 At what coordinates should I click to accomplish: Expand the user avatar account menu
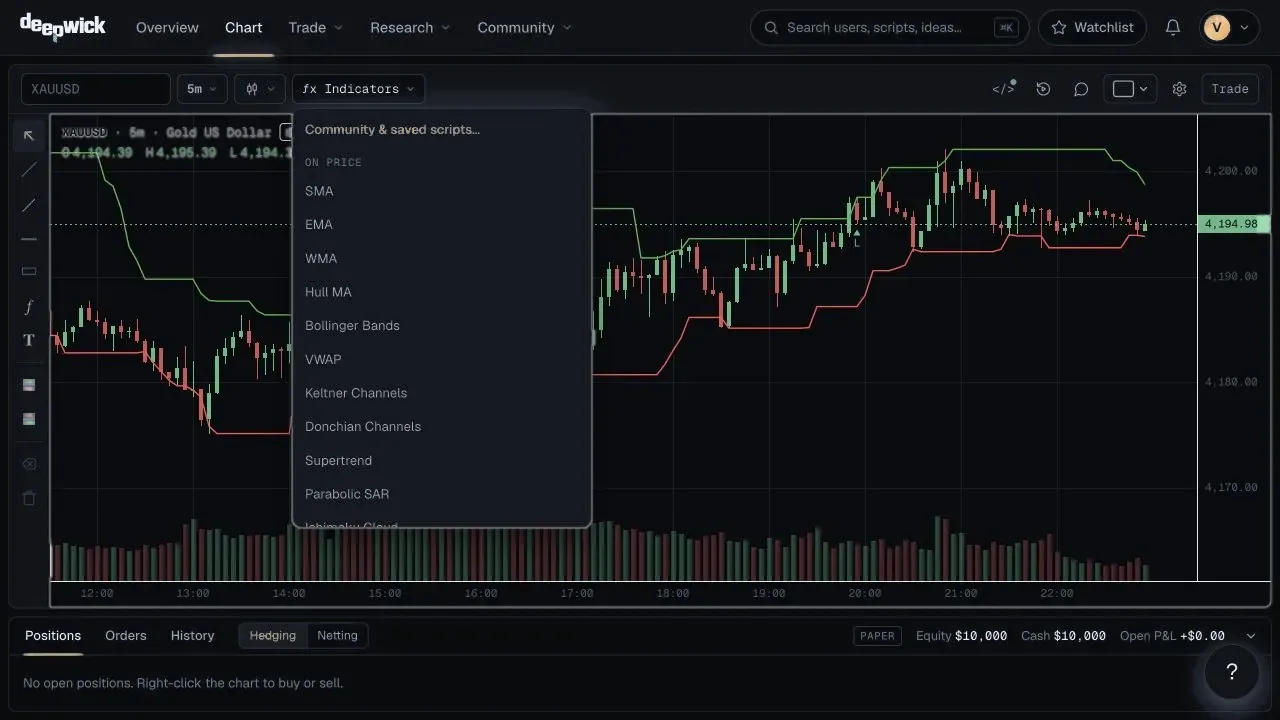click(x=1229, y=28)
